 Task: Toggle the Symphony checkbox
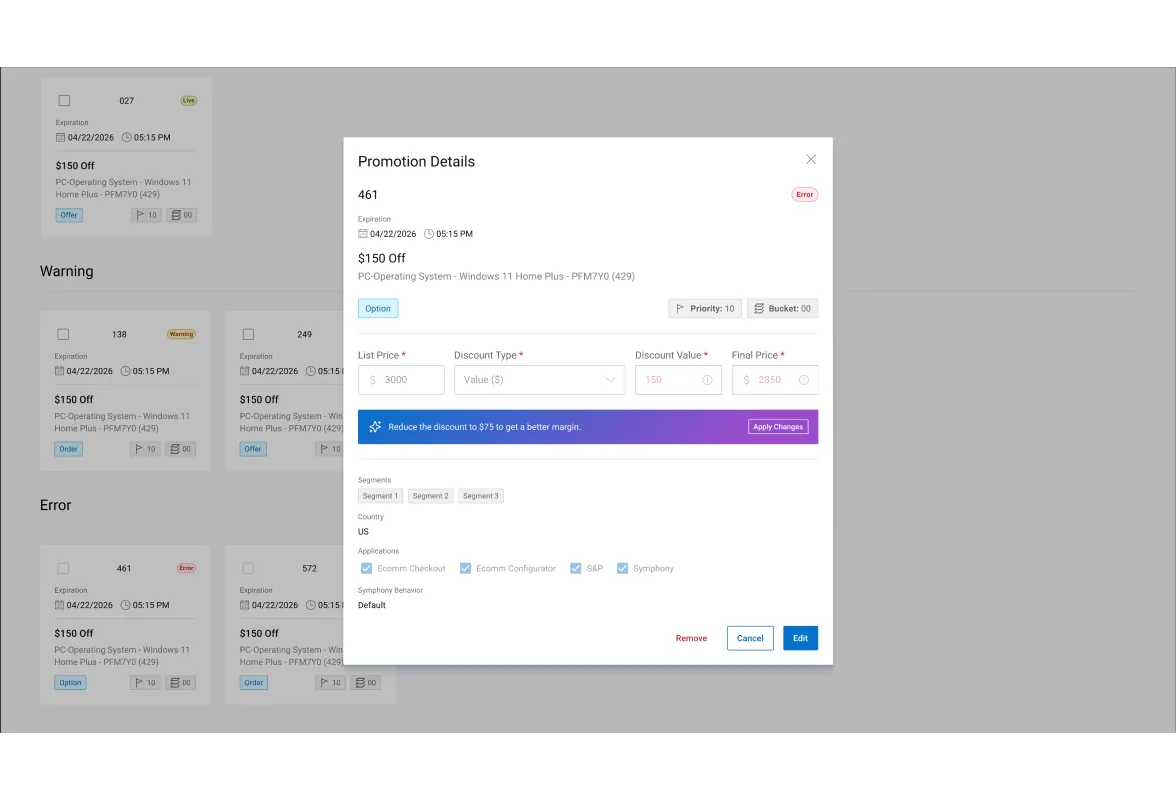(622, 568)
